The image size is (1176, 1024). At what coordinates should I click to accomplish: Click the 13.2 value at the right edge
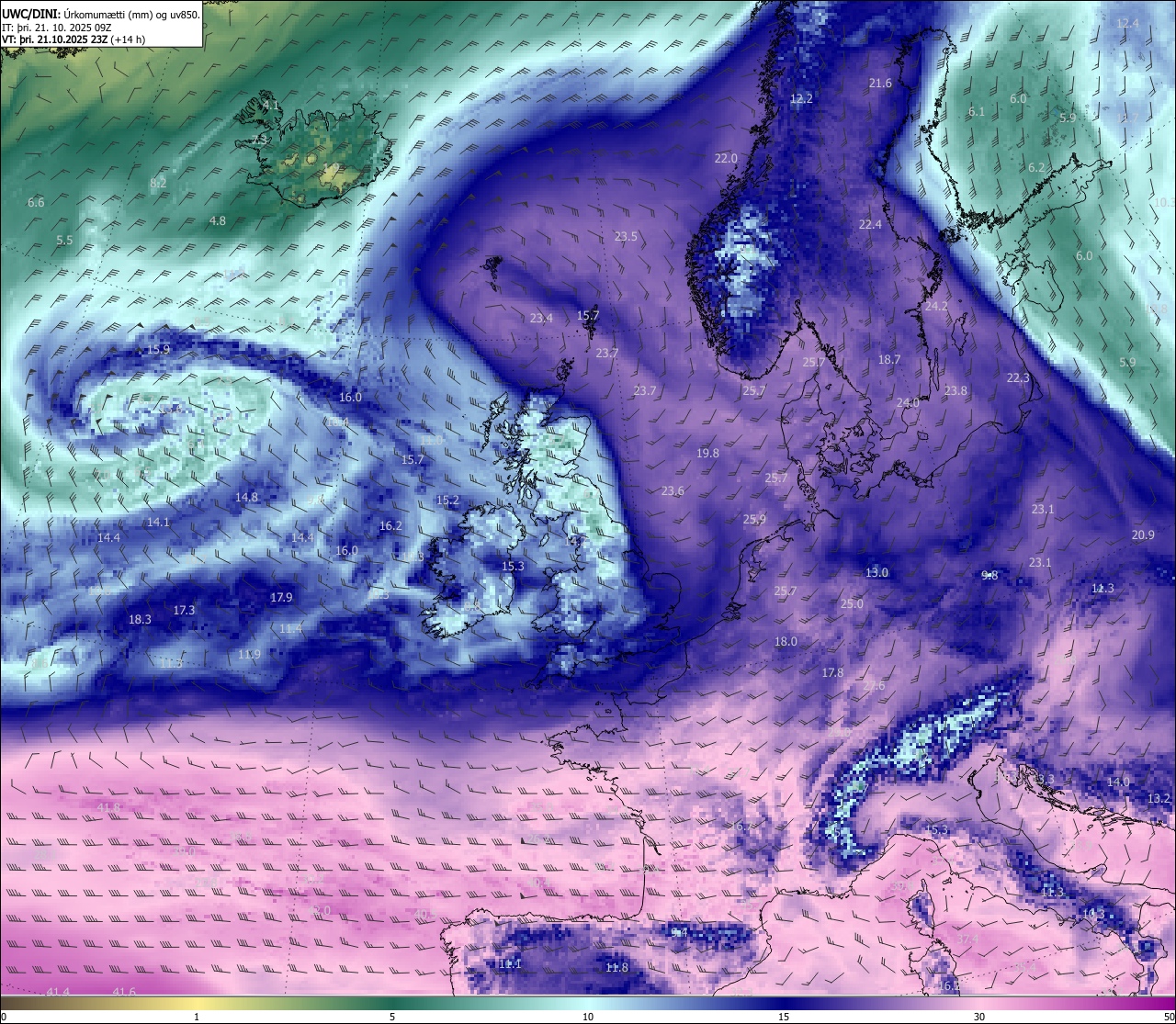1159,799
